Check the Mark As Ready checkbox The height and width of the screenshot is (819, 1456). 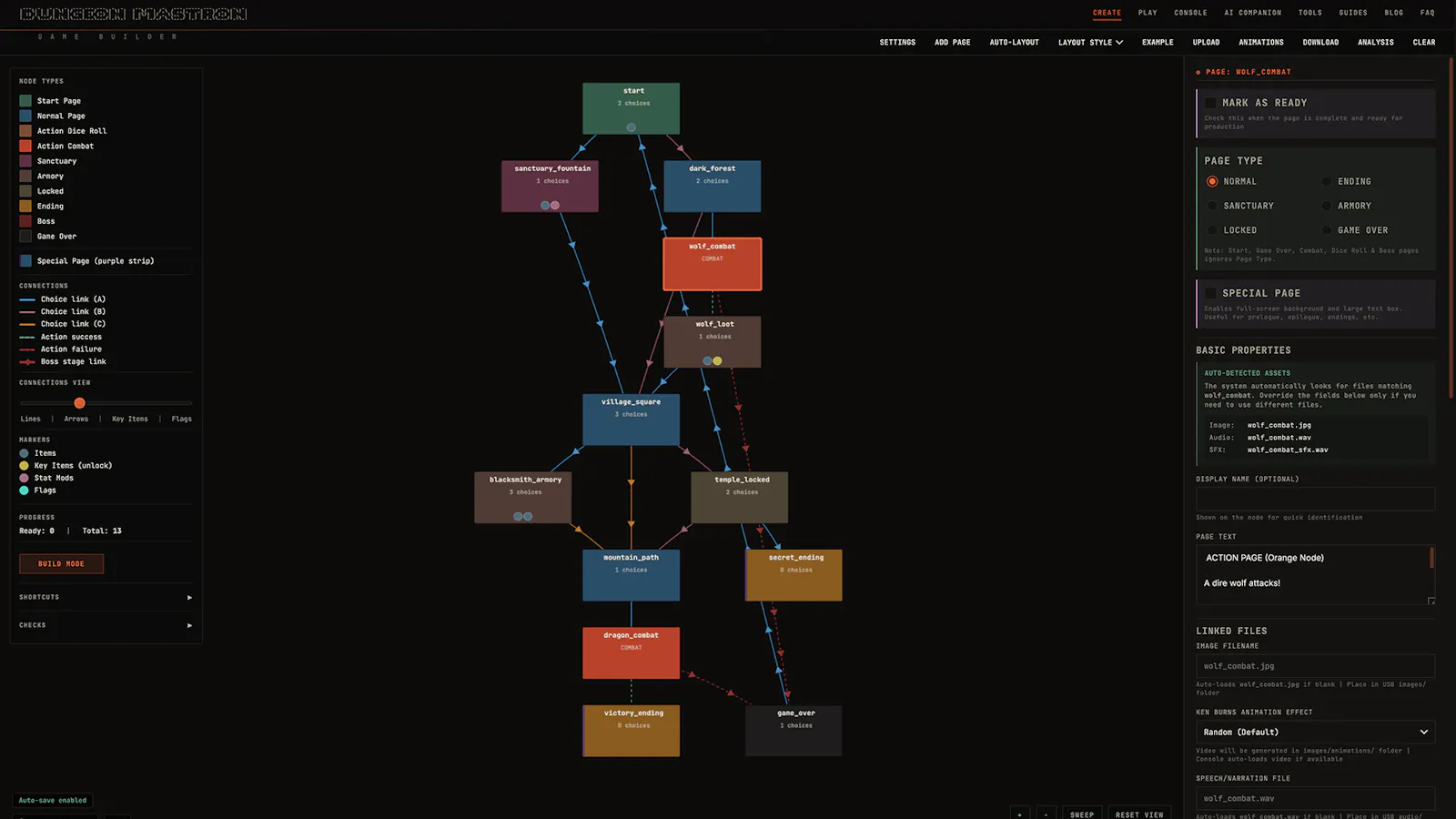[1210, 103]
